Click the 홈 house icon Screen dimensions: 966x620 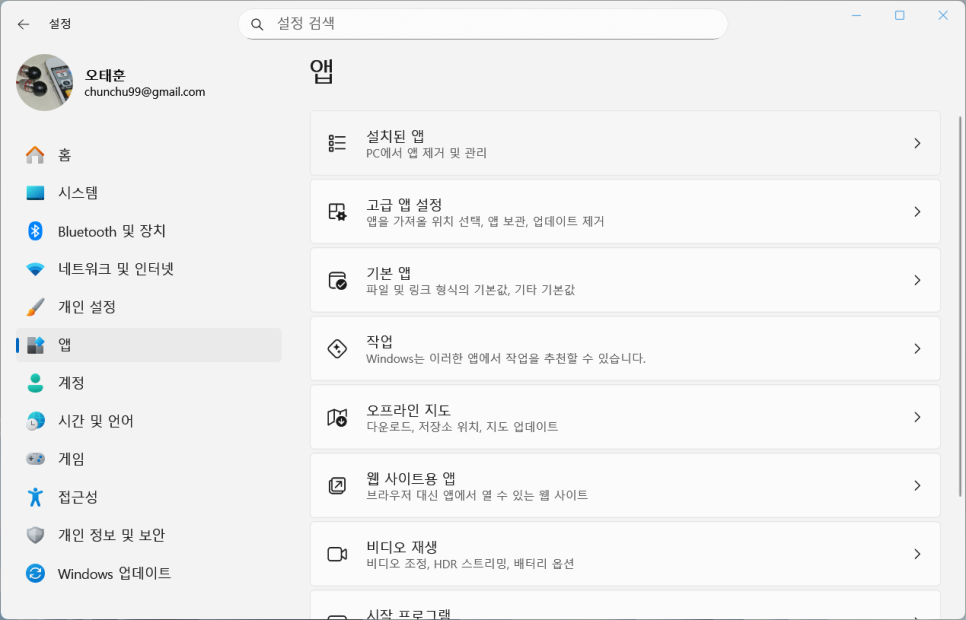point(35,155)
